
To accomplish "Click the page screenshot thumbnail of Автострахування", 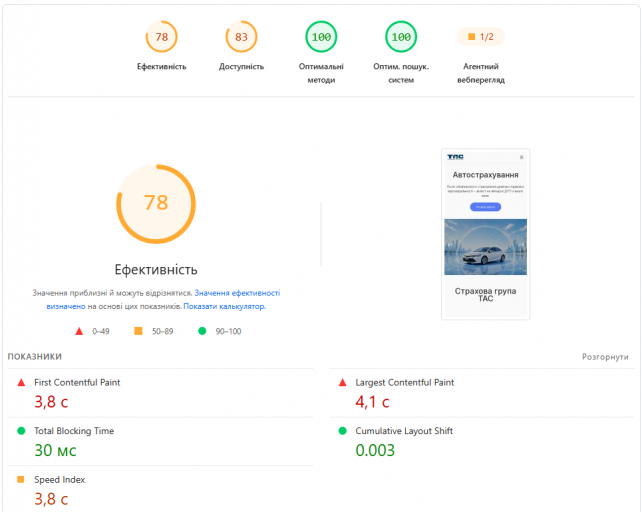I will pos(486,234).
